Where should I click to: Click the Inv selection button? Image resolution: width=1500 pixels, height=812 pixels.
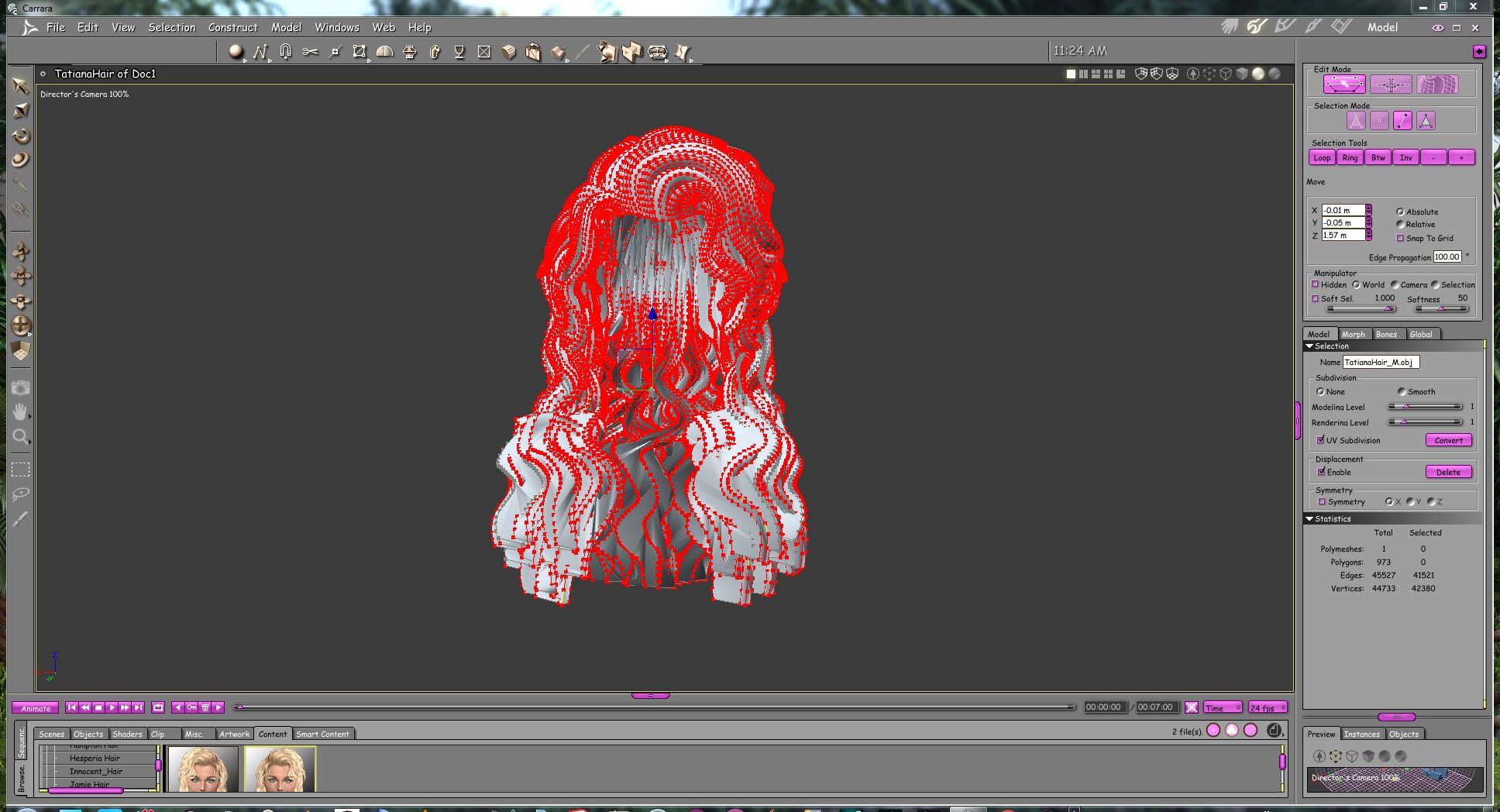(1405, 157)
